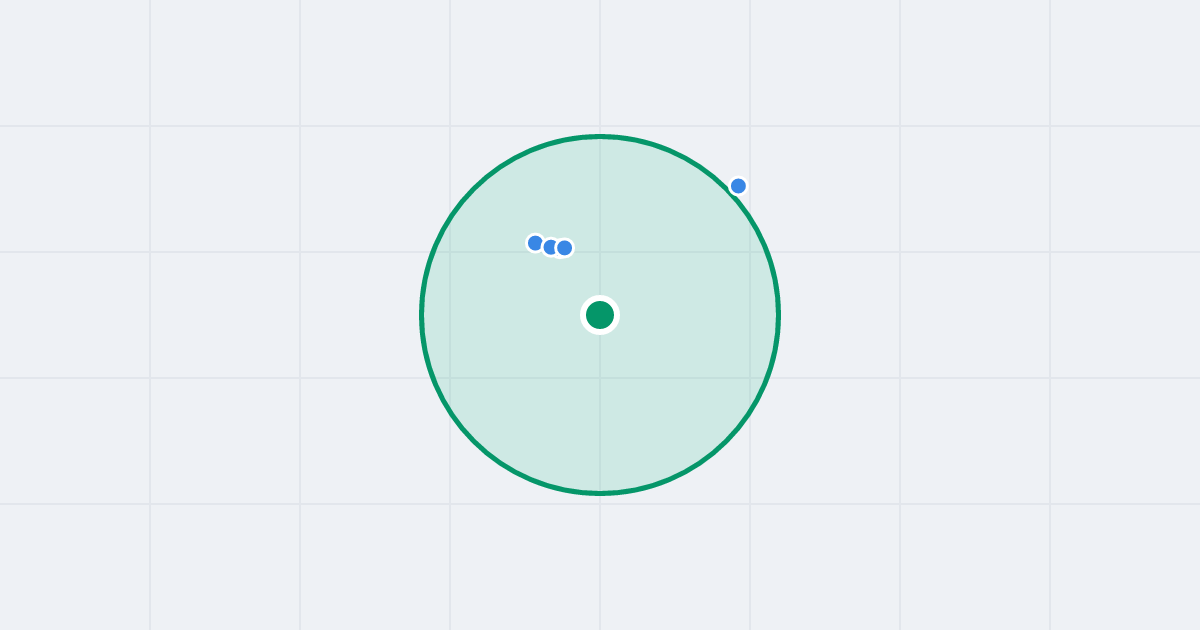Viewport: 1200px width, 630px height.
Task: Select the leftmost blue dot in the cluster
Action: tap(535, 243)
